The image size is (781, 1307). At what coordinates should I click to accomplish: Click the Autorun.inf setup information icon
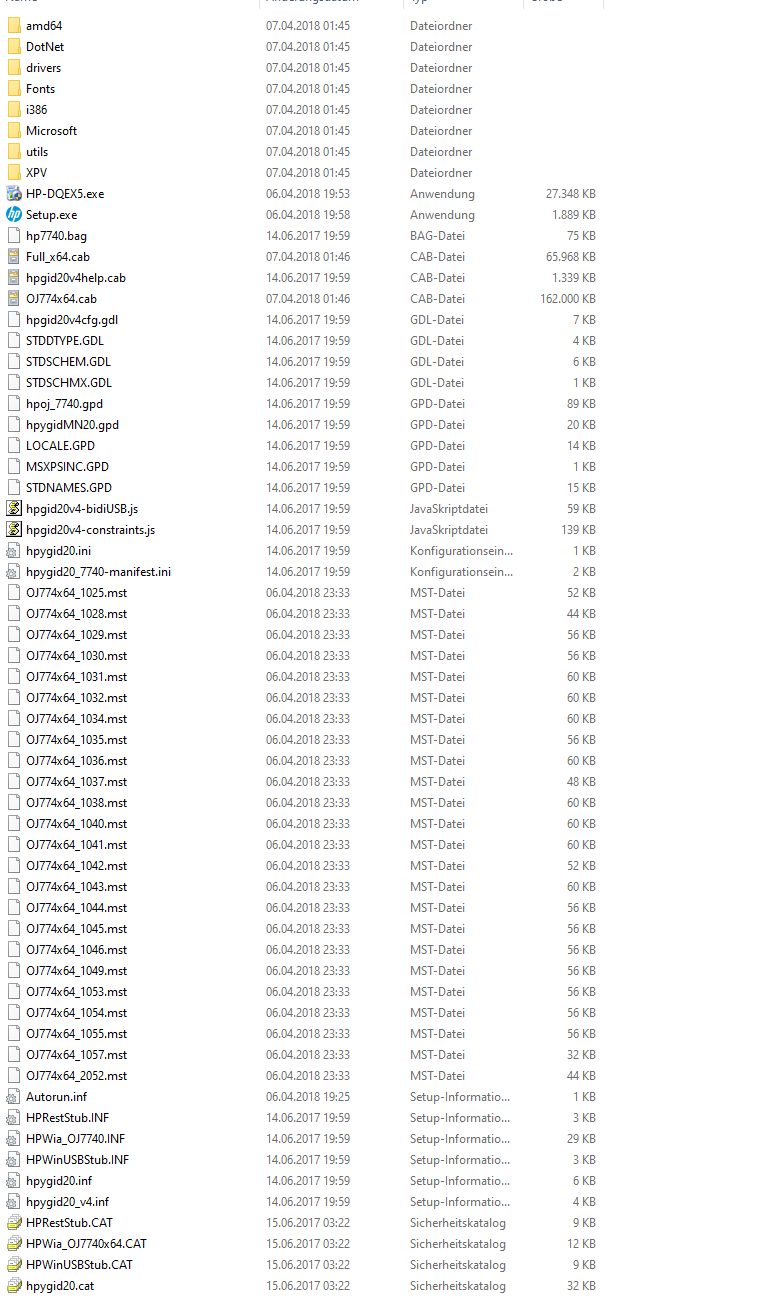14,1097
